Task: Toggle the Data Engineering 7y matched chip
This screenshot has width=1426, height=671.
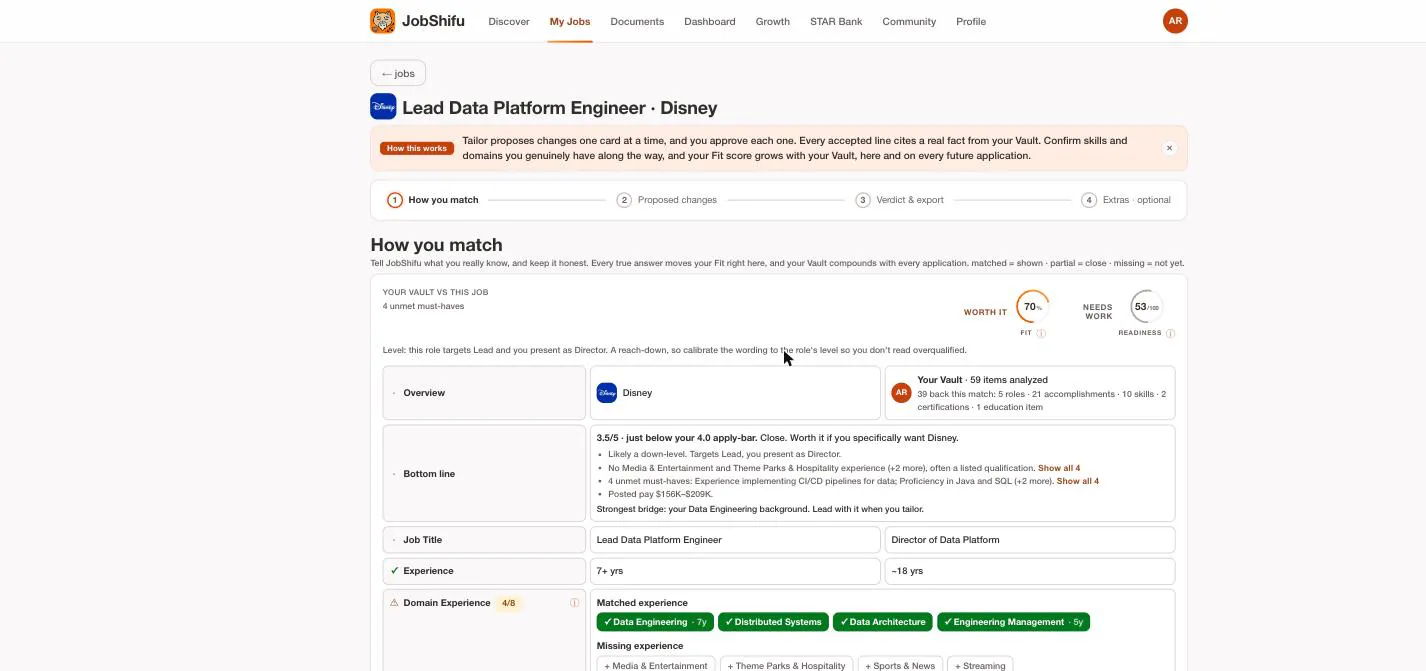Action: (655, 622)
